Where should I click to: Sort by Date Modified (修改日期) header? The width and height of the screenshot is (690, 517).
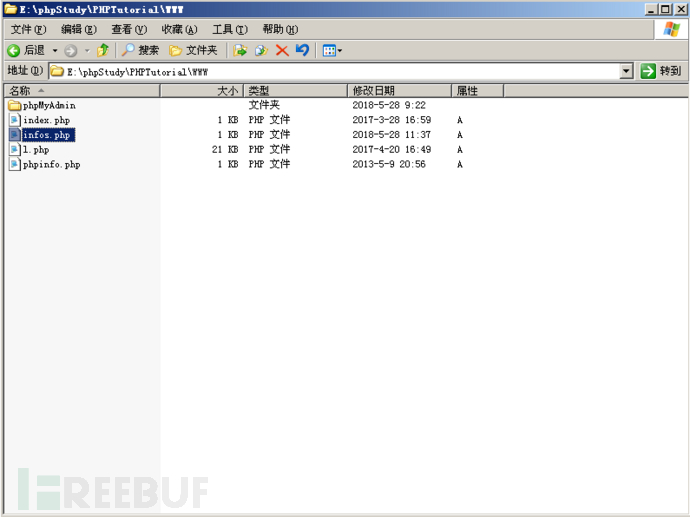(x=400, y=91)
